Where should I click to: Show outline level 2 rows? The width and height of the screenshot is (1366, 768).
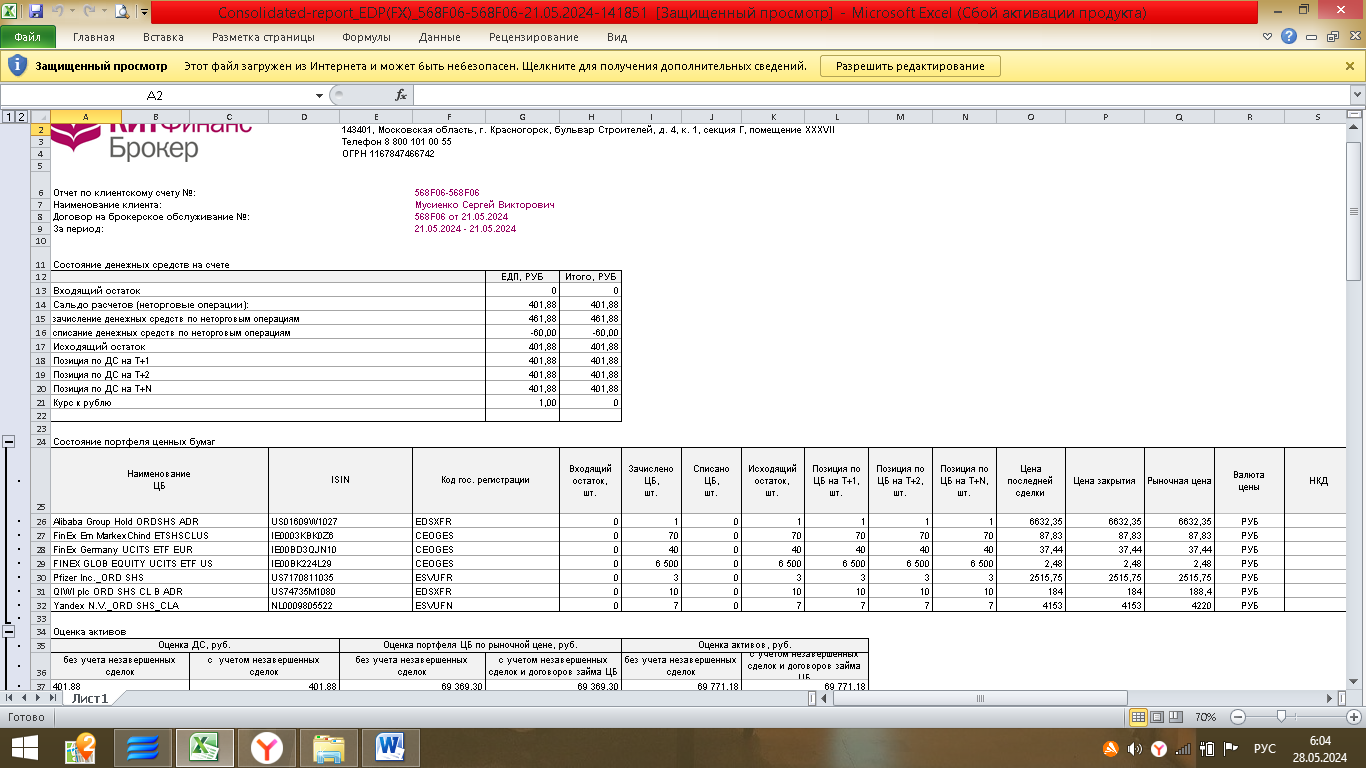tap(21, 117)
